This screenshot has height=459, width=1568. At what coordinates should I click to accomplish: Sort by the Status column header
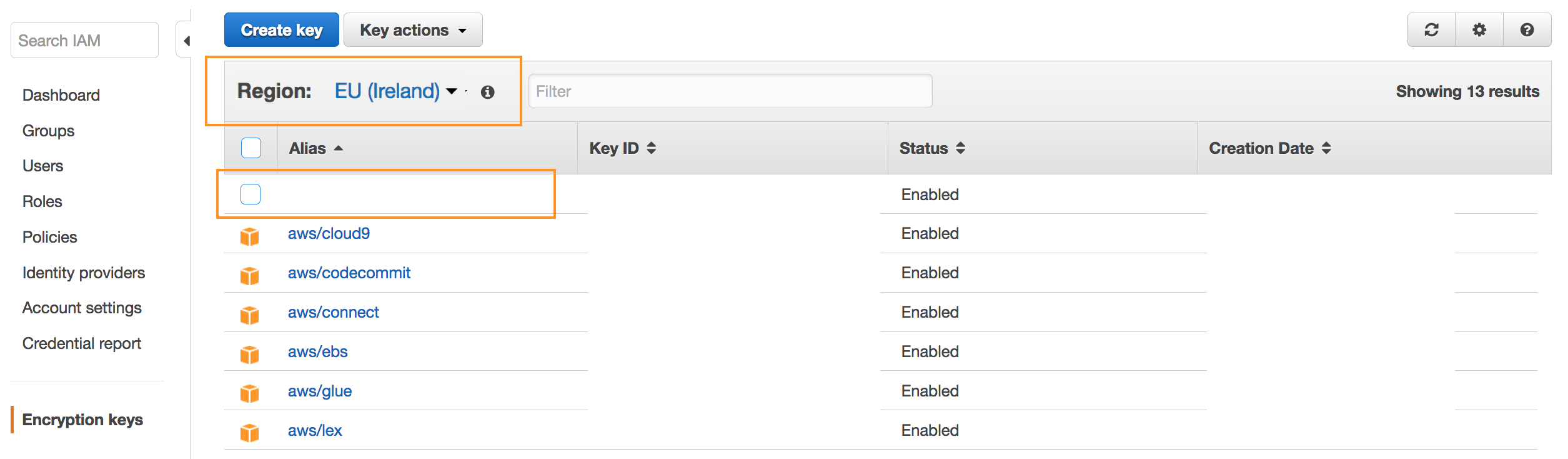[932, 148]
